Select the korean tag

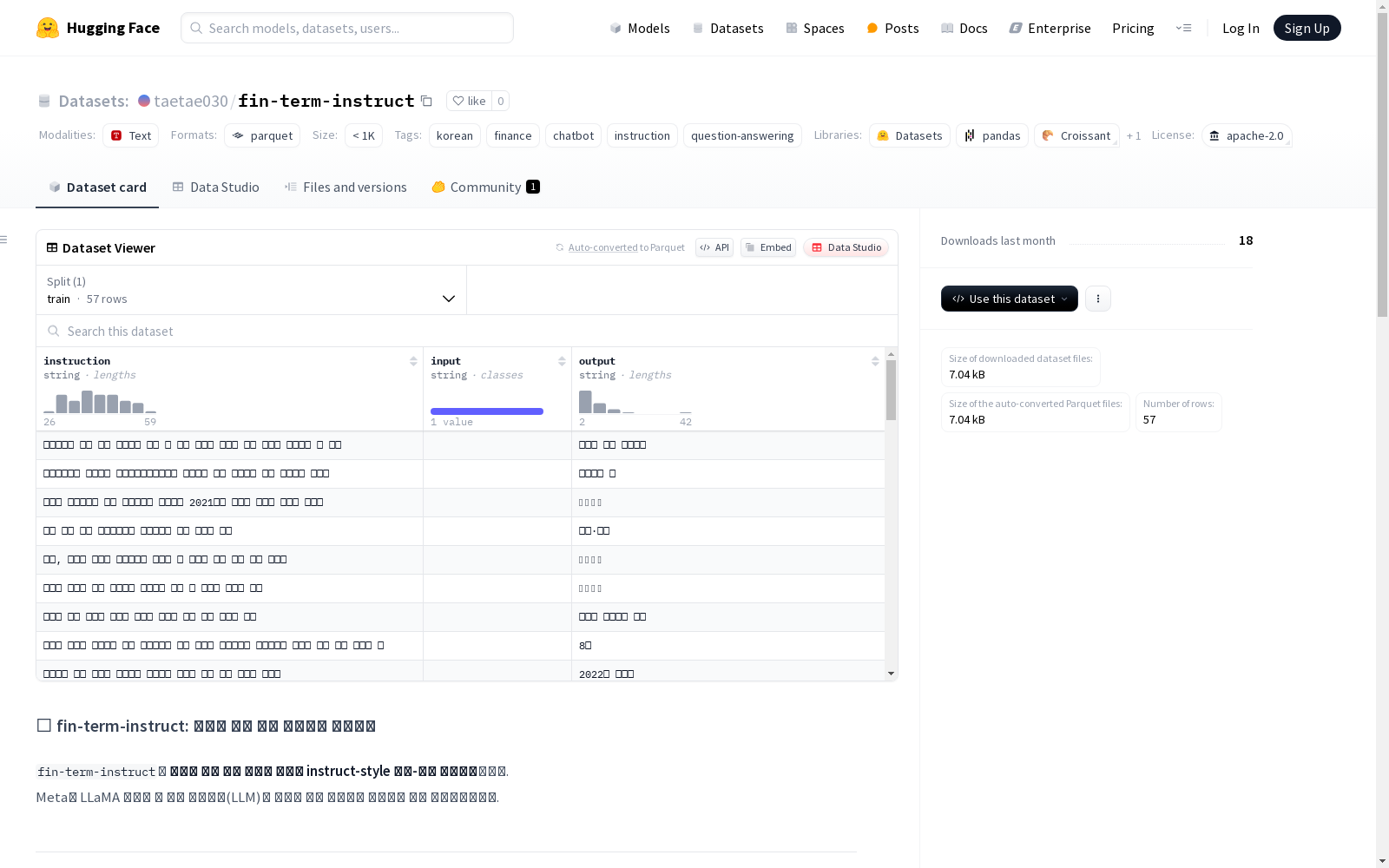pyautogui.click(x=455, y=135)
